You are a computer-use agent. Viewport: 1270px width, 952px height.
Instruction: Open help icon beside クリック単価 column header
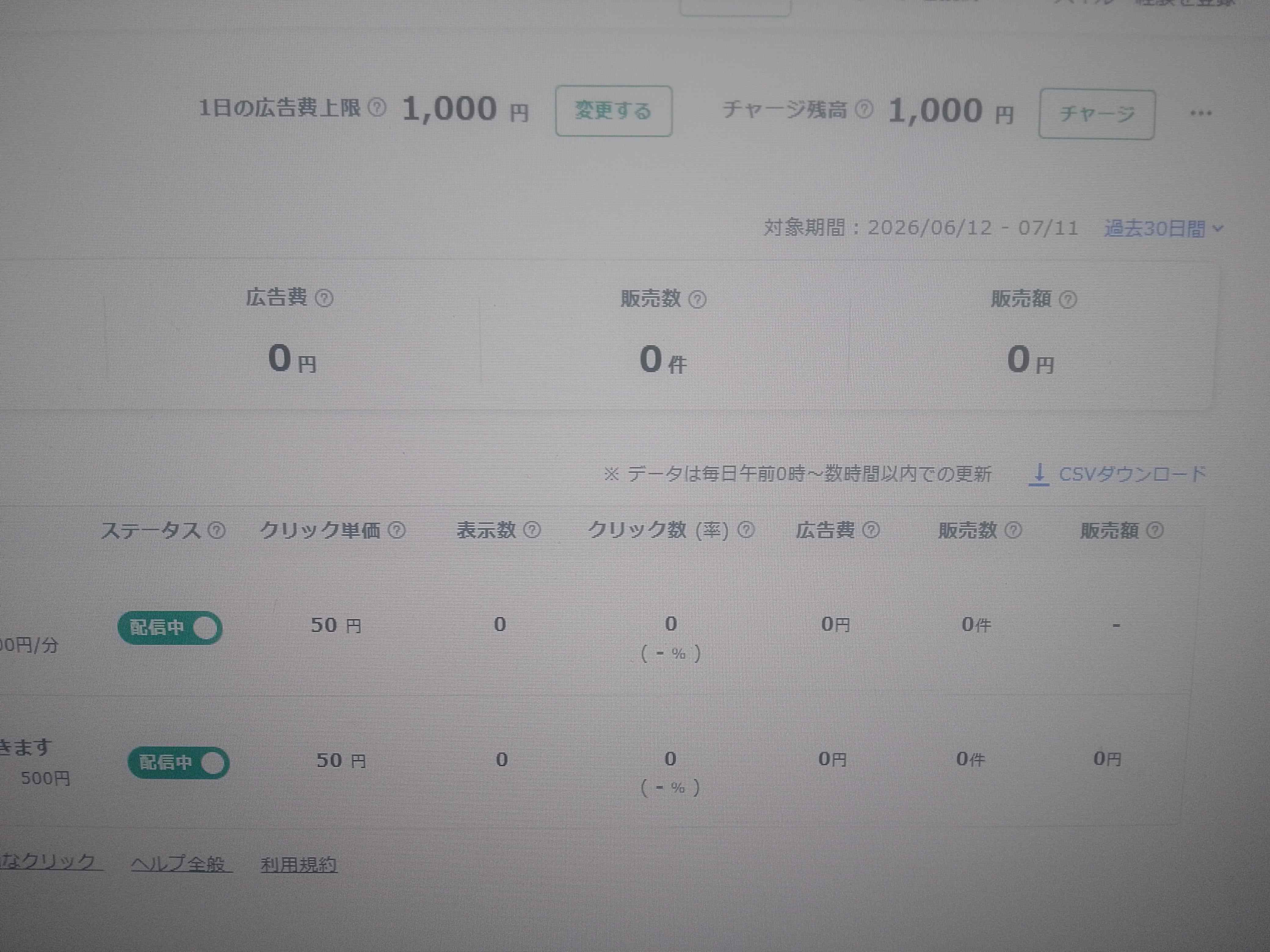[397, 530]
